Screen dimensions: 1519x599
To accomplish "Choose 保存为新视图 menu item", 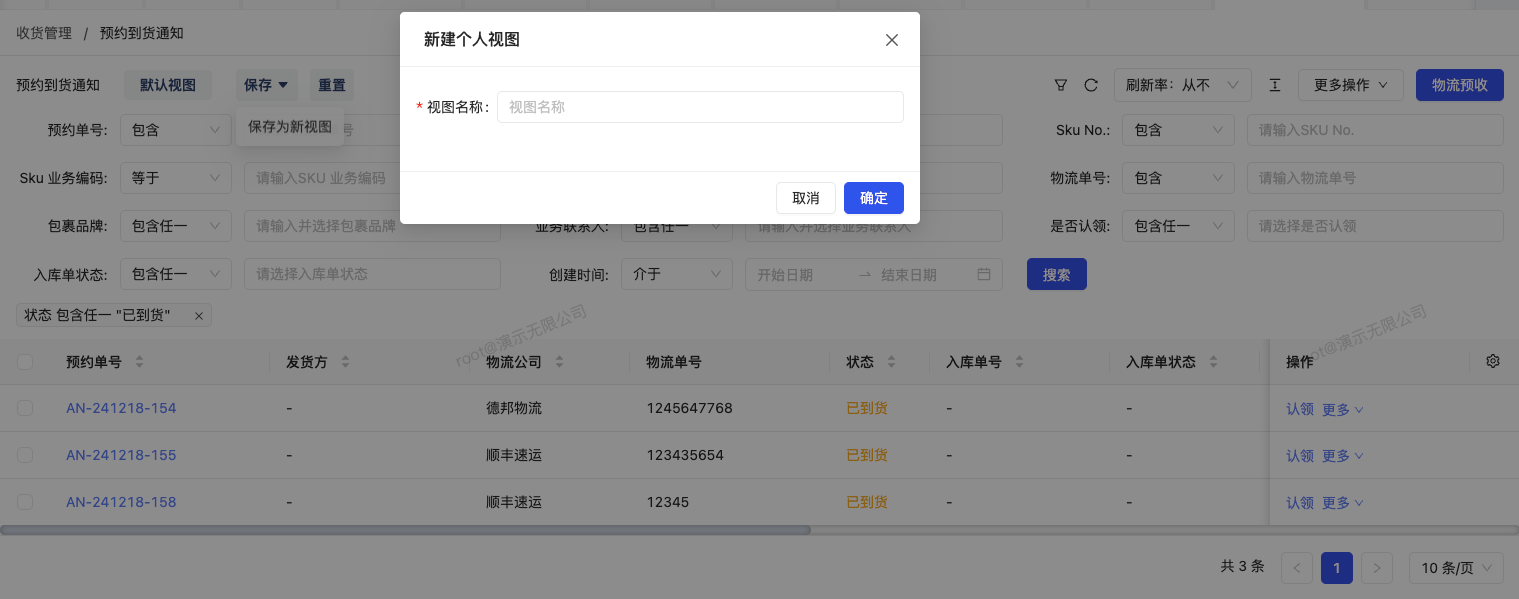I will (290, 127).
